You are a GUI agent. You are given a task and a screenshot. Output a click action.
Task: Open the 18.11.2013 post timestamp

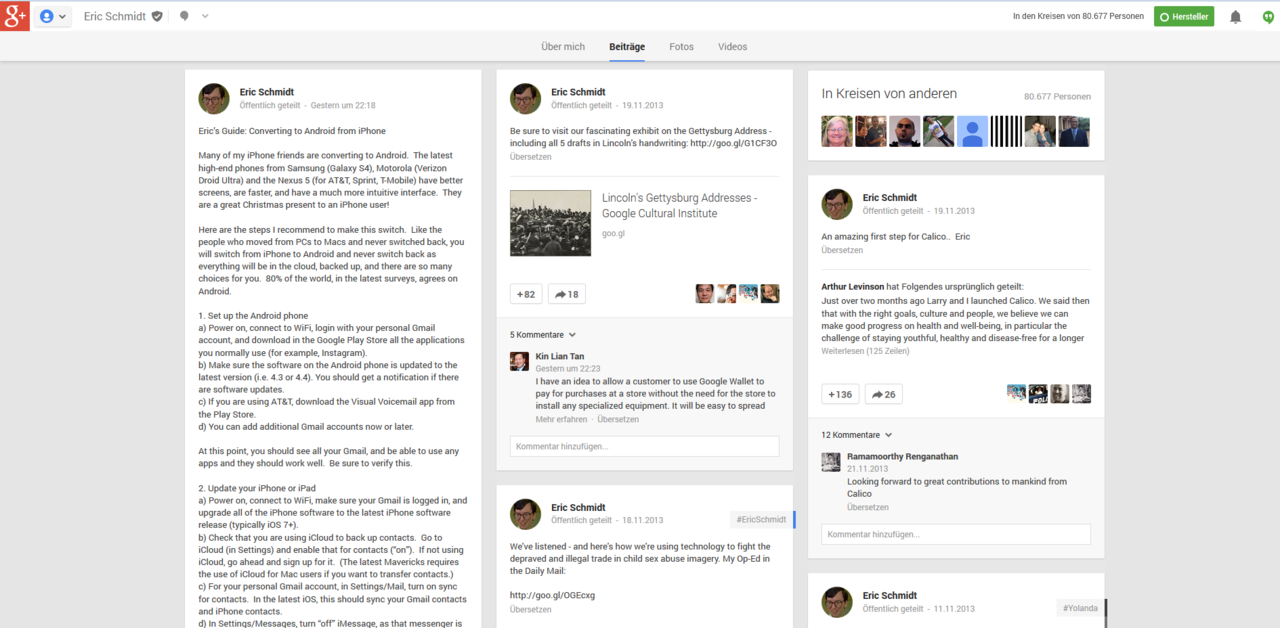pos(642,520)
